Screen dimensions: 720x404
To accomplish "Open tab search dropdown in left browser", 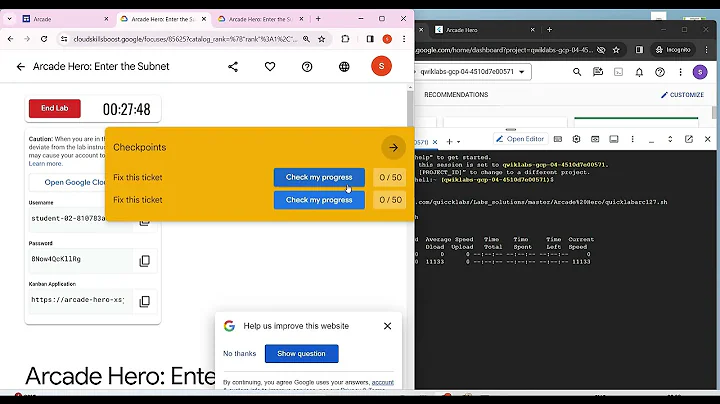I will pos(10,19).
